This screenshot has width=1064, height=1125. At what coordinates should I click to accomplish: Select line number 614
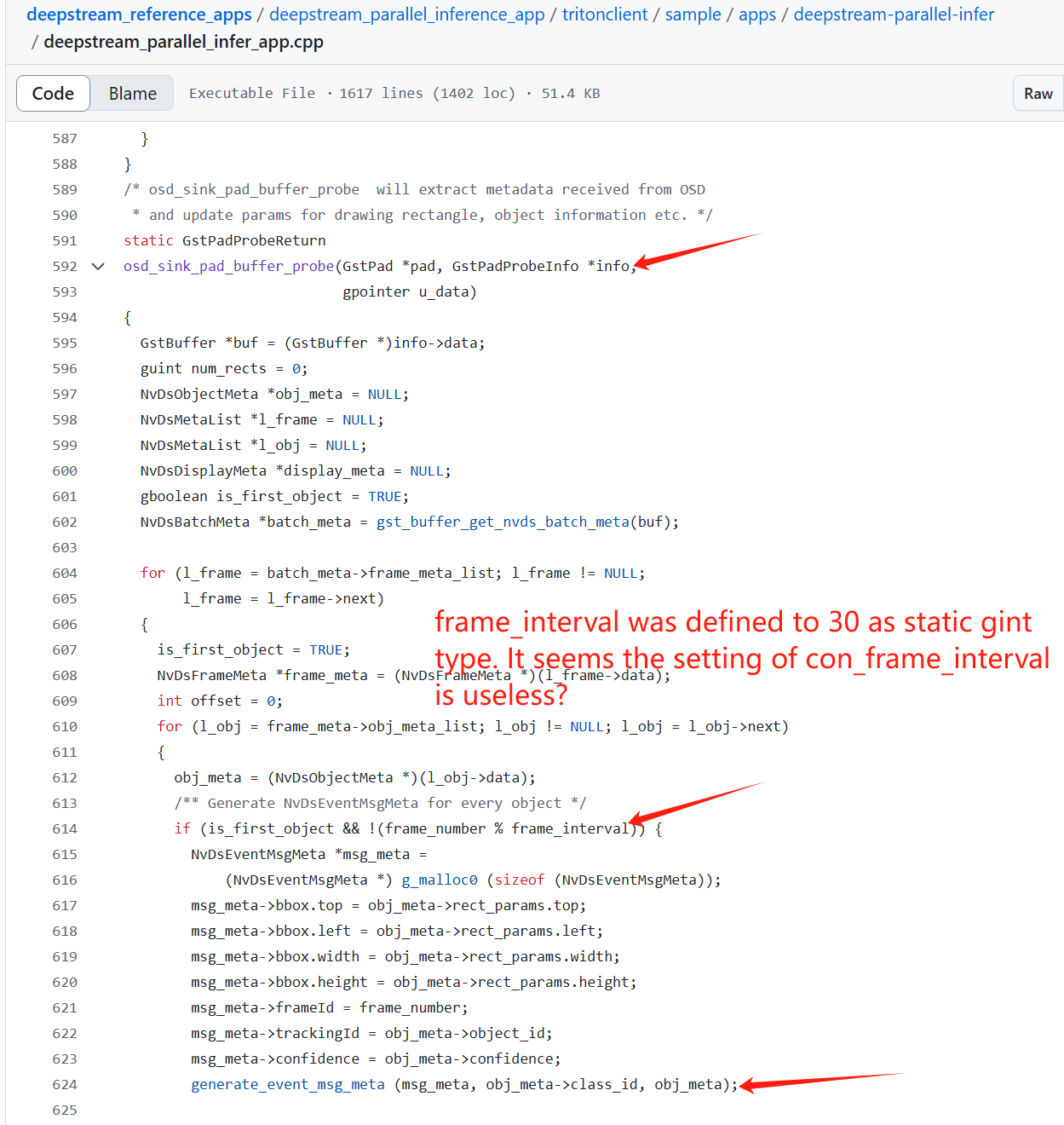click(65, 829)
